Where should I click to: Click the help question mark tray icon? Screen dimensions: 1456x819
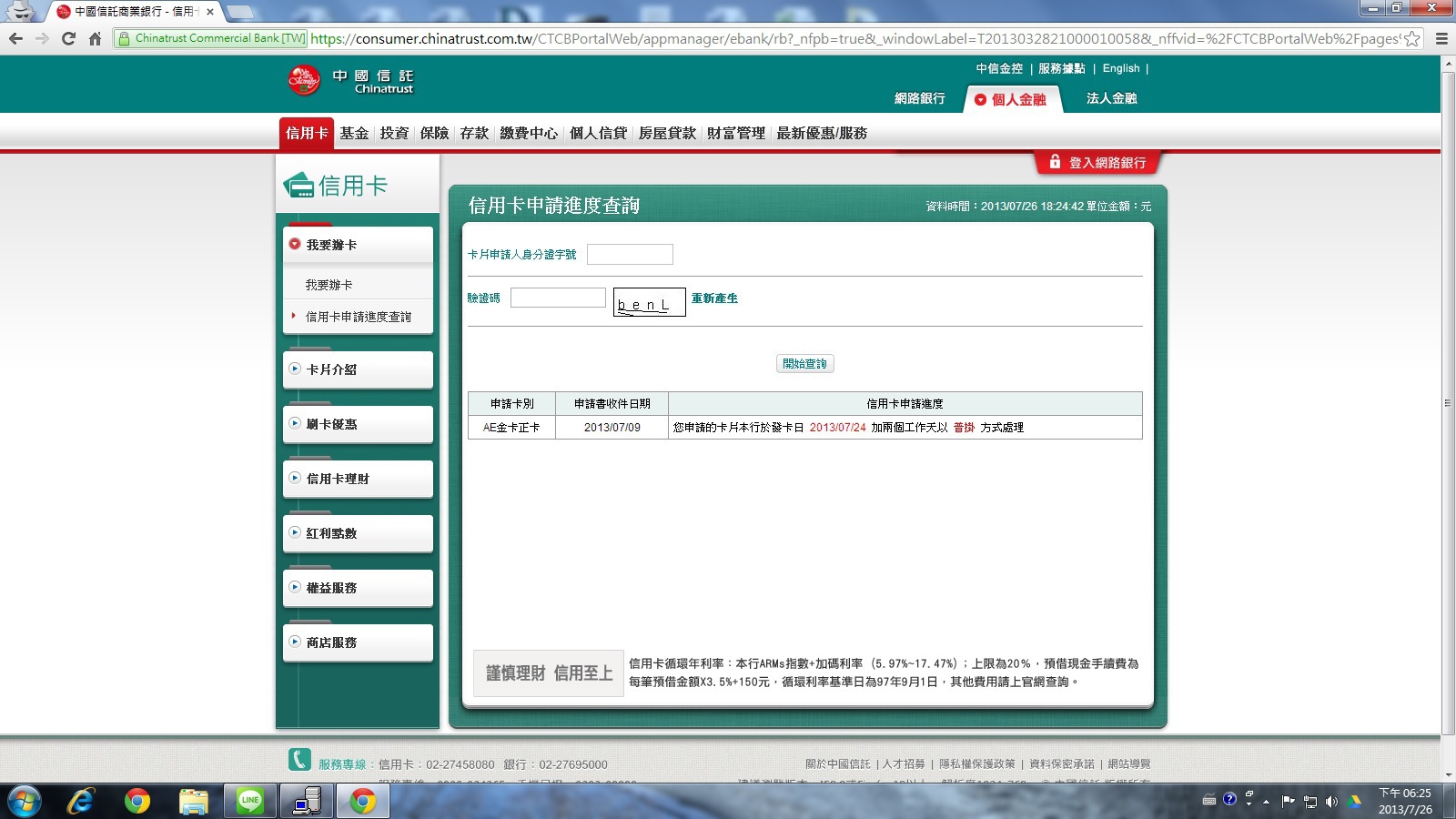coord(1229,799)
